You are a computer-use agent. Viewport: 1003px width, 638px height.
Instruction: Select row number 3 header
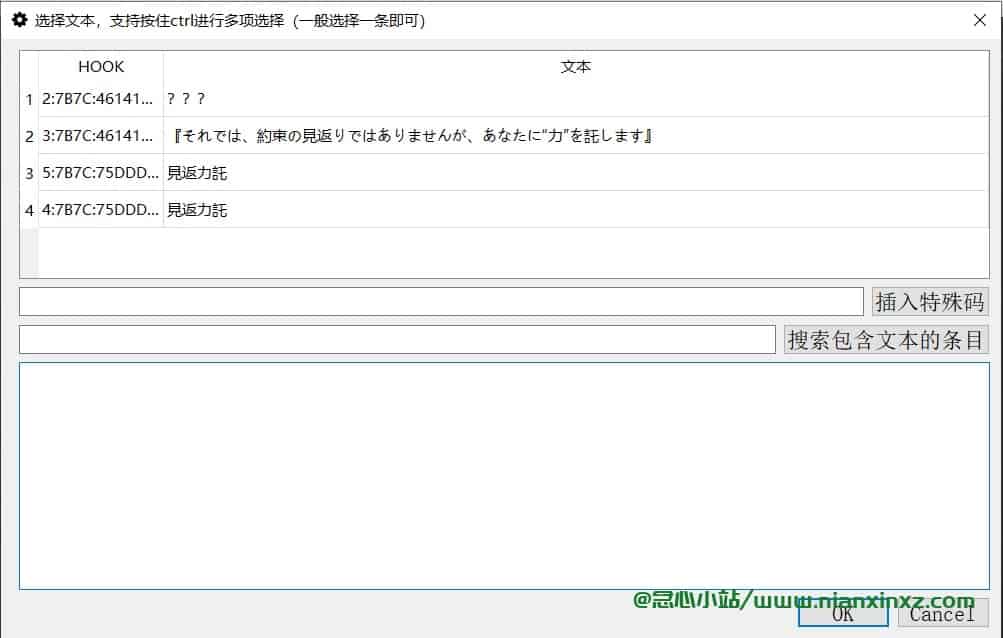pos(29,173)
